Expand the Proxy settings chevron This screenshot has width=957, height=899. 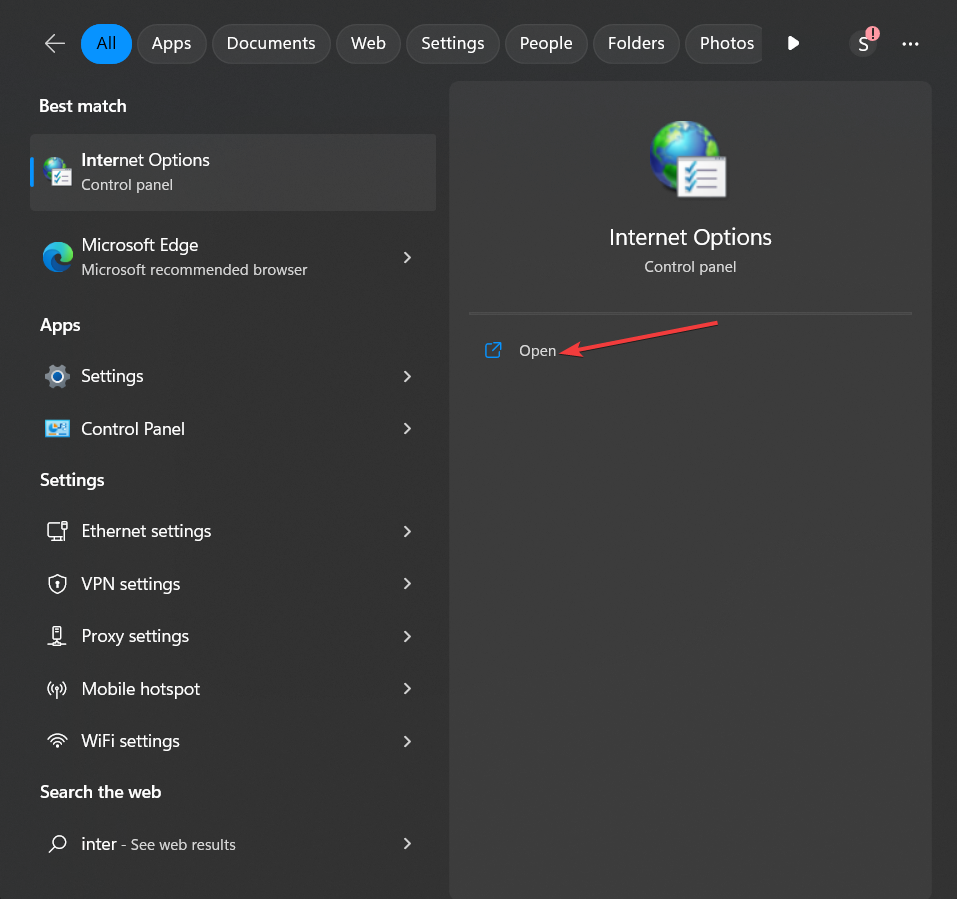[407, 636]
